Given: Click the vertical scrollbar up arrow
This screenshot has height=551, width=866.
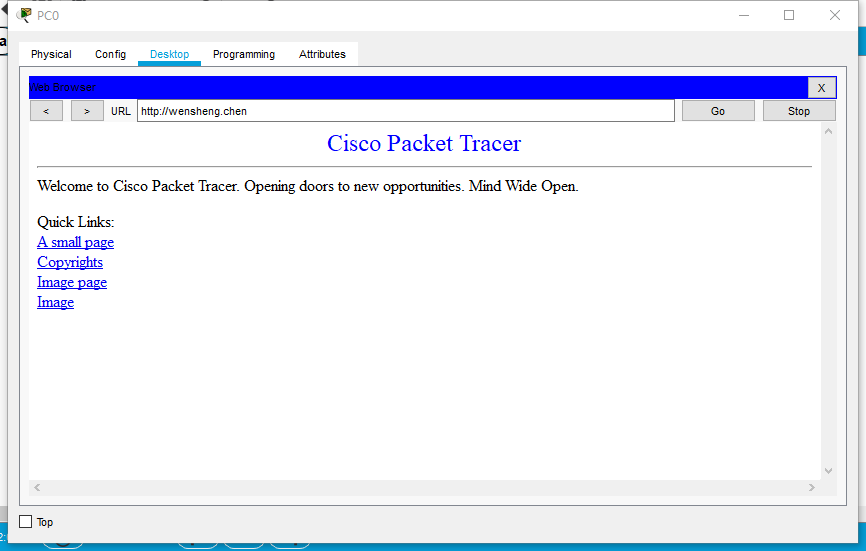Looking at the screenshot, I should click(x=828, y=131).
